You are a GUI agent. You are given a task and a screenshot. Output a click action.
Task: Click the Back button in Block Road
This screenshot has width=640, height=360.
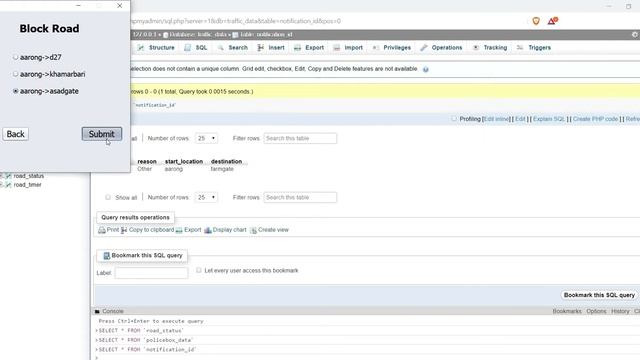click(16, 134)
